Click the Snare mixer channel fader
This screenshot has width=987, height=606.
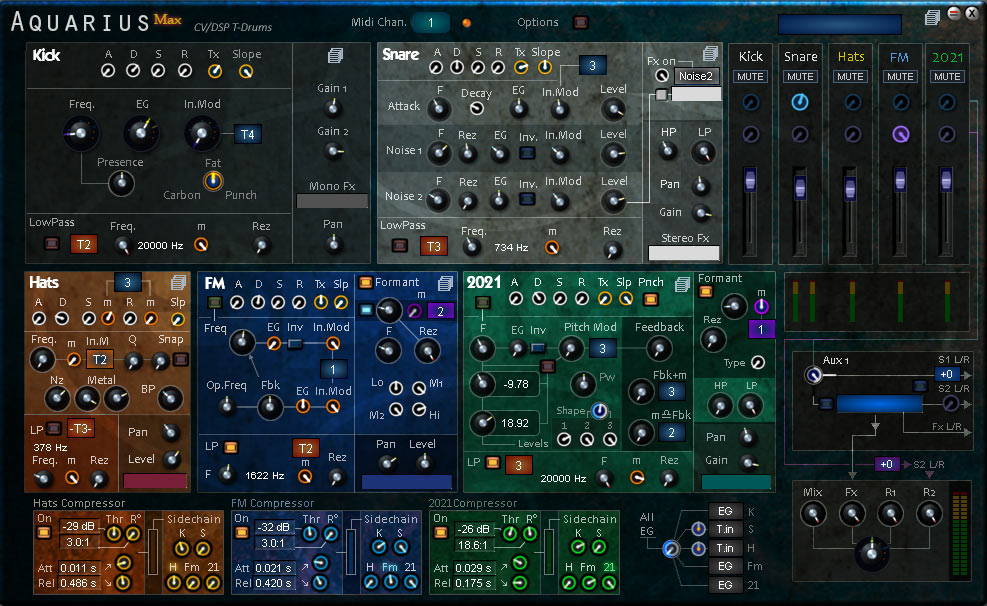tap(800, 187)
